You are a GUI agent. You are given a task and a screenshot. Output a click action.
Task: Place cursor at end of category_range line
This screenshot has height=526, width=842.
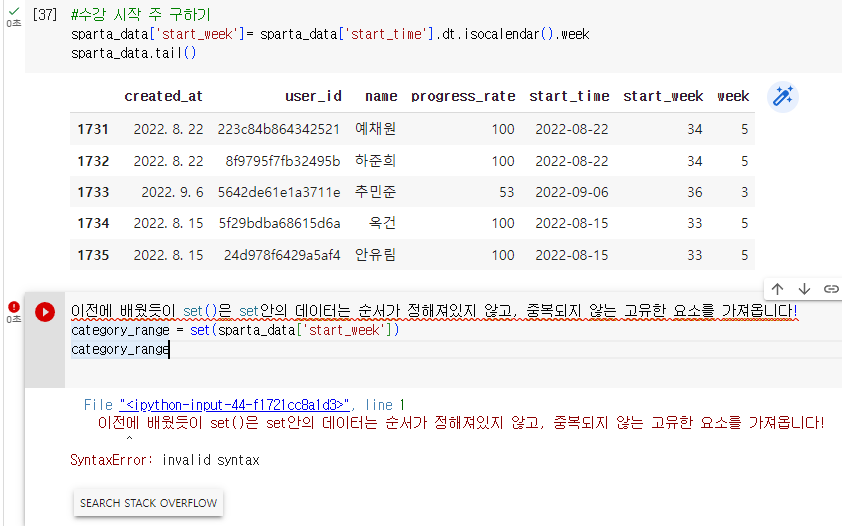tap(170, 349)
